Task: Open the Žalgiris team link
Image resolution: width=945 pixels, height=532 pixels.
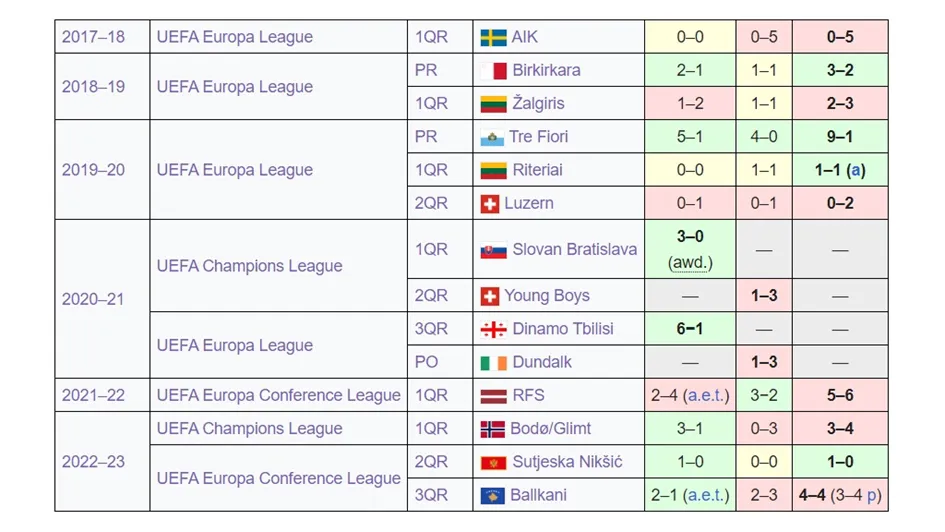Action: (x=538, y=104)
